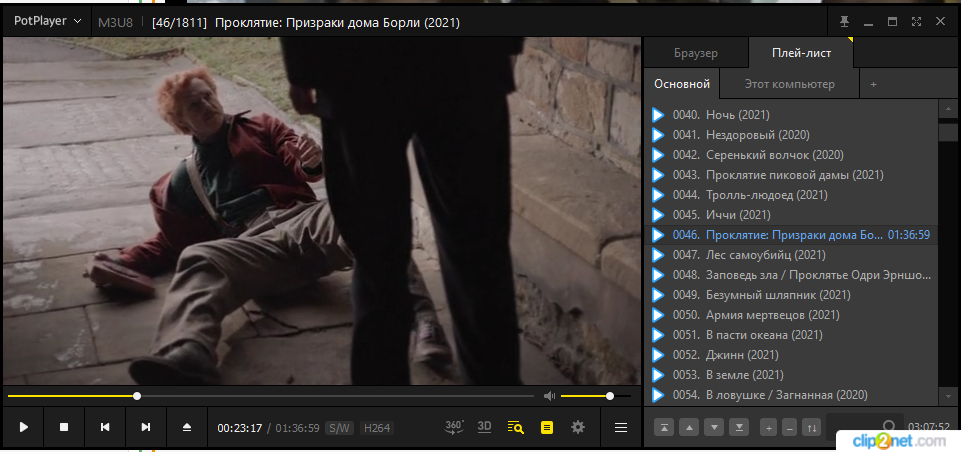This screenshot has height=452, width=961.
Task: Select playlist item 0052. Джинн (2021)
Action: coord(791,355)
